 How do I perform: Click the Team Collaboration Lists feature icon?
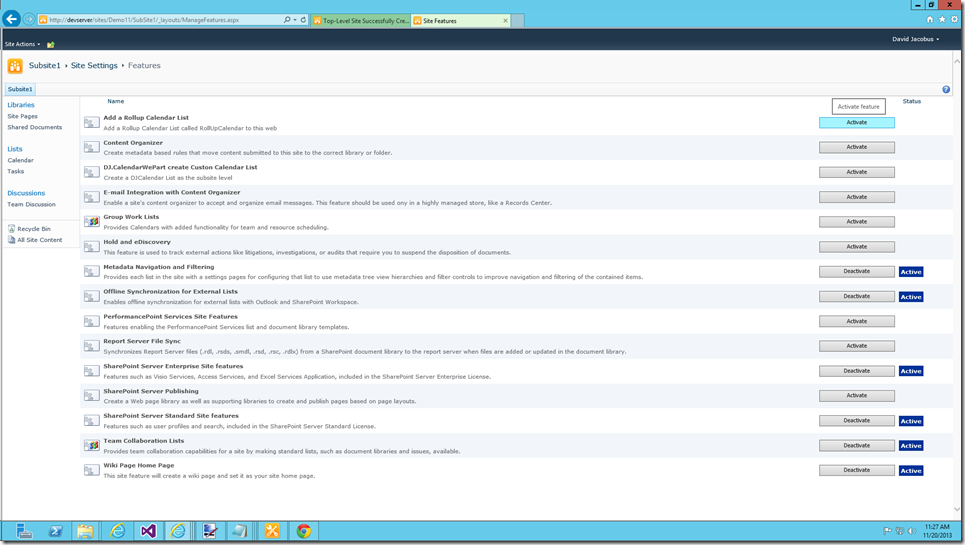[92, 445]
